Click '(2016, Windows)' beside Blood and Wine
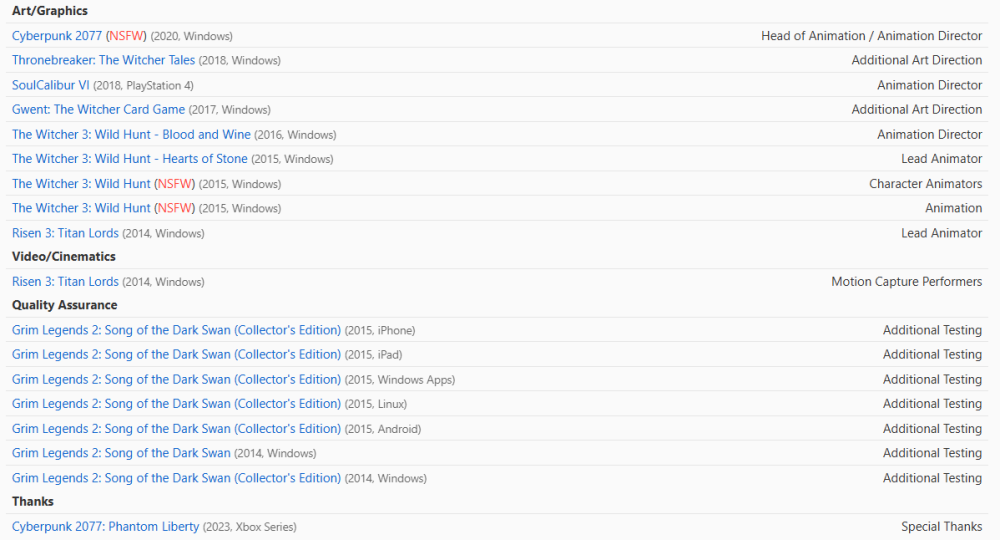This screenshot has height=540, width=1000. click(x=295, y=135)
